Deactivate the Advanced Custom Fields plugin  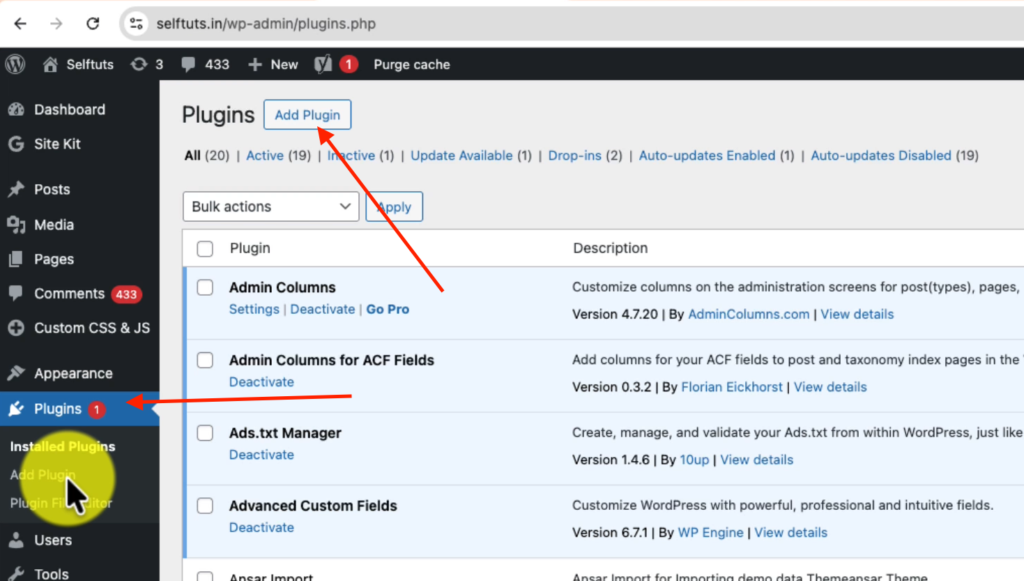tap(261, 527)
